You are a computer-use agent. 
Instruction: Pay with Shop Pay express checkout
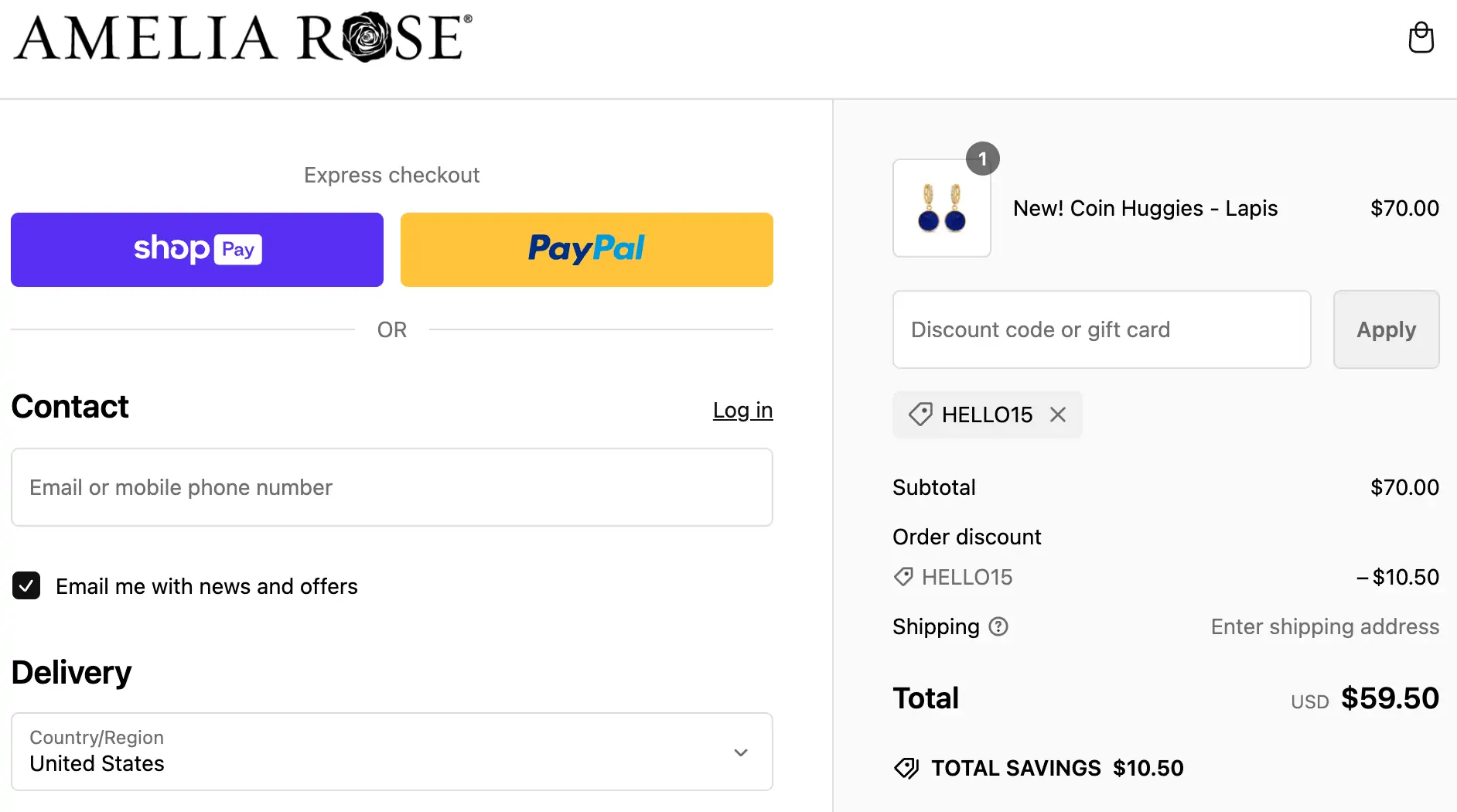point(197,250)
